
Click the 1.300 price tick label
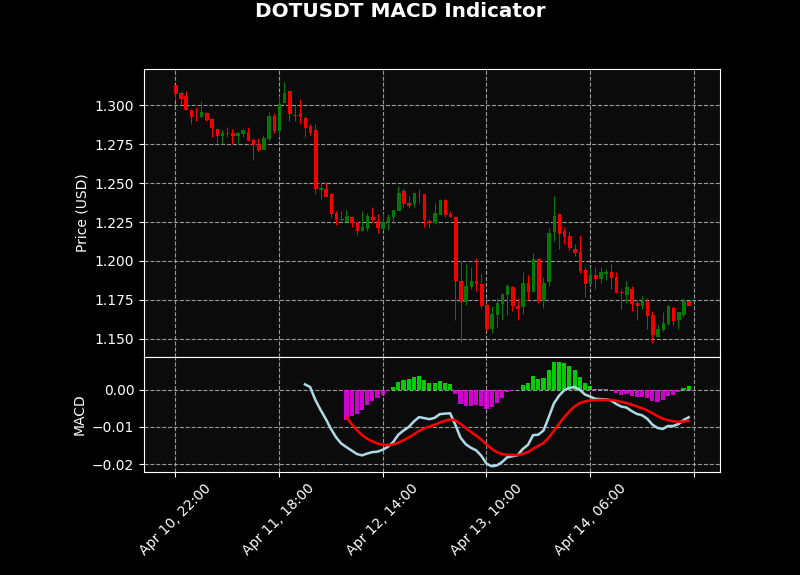click(114, 106)
